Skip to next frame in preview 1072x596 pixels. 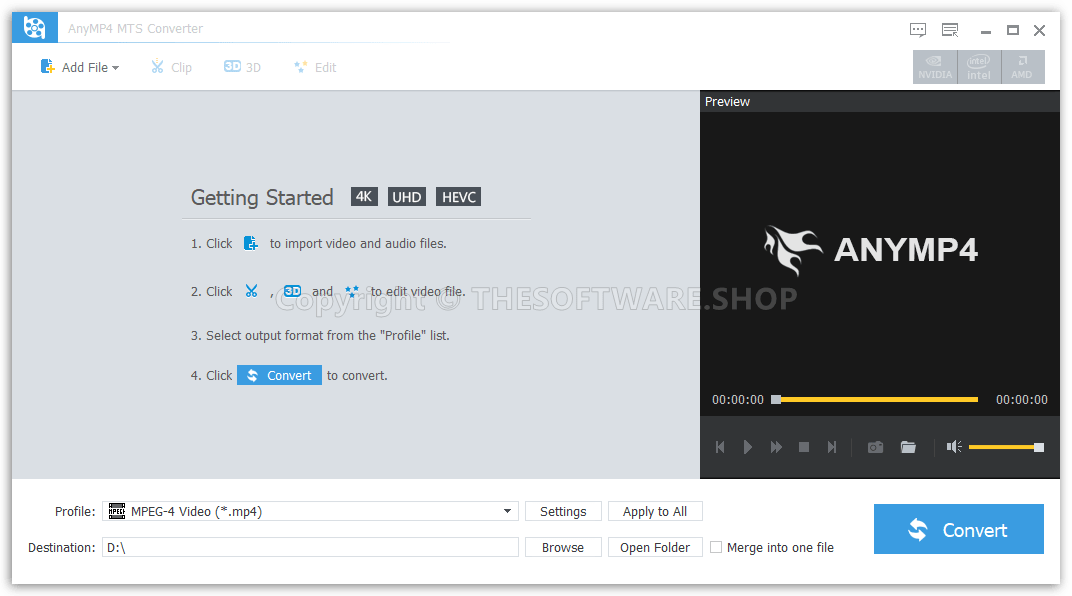832,447
